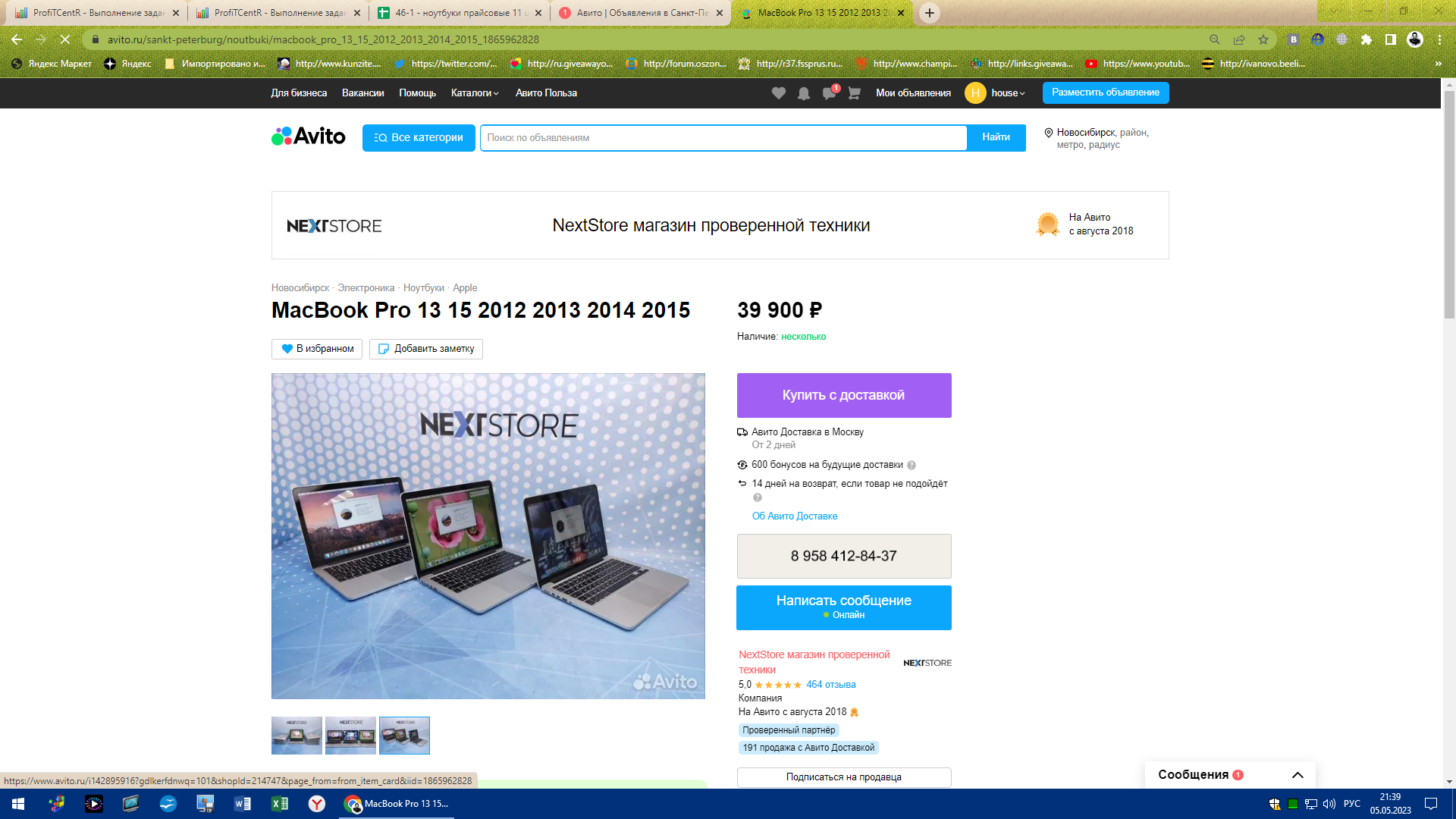Open 'Об Авито Доставке' link
1456x819 pixels.
click(x=795, y=516)
